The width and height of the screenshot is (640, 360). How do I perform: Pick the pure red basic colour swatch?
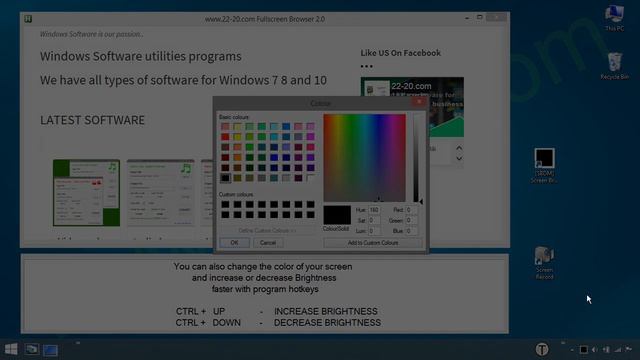click(x=225, y=137)
